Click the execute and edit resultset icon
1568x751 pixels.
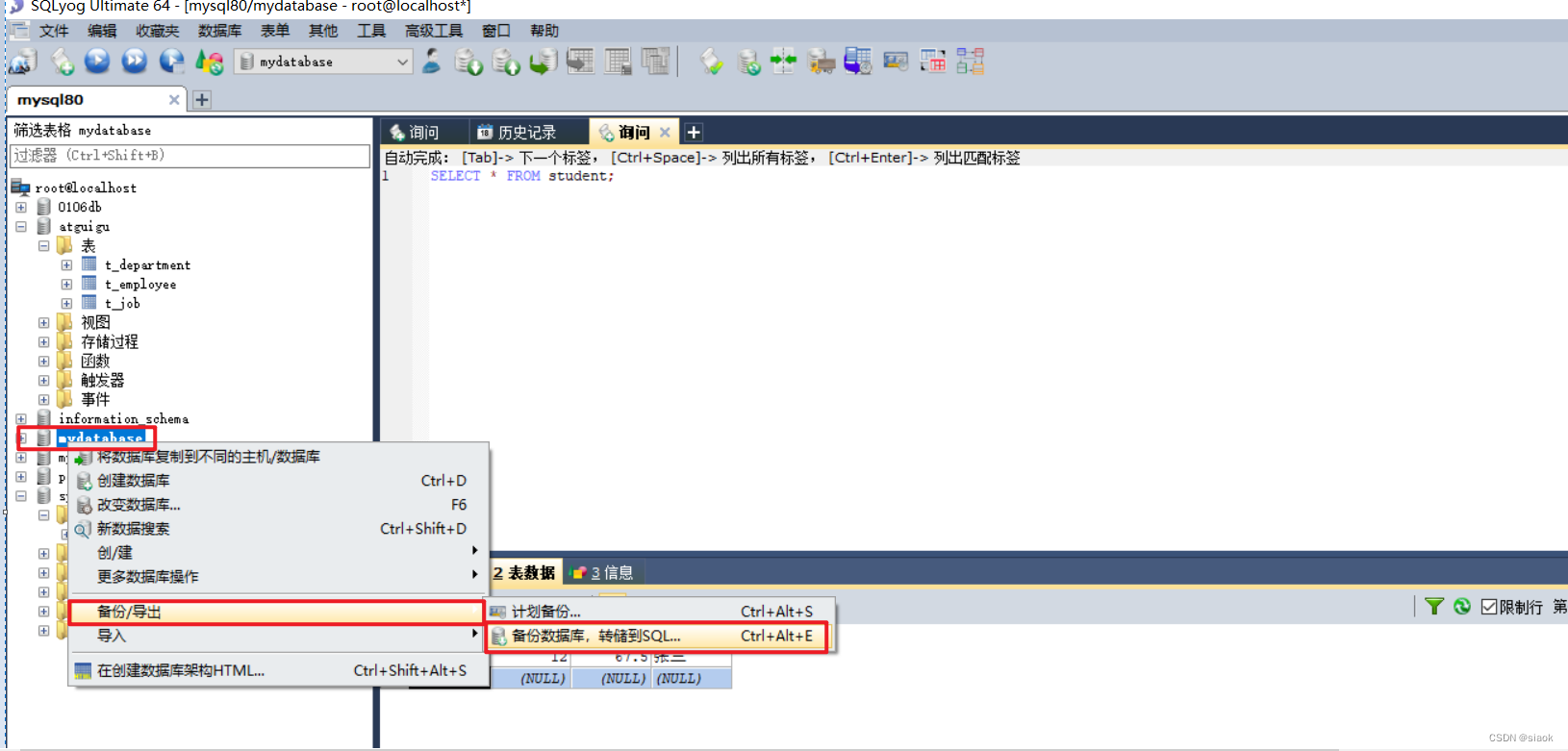(172, 62)
